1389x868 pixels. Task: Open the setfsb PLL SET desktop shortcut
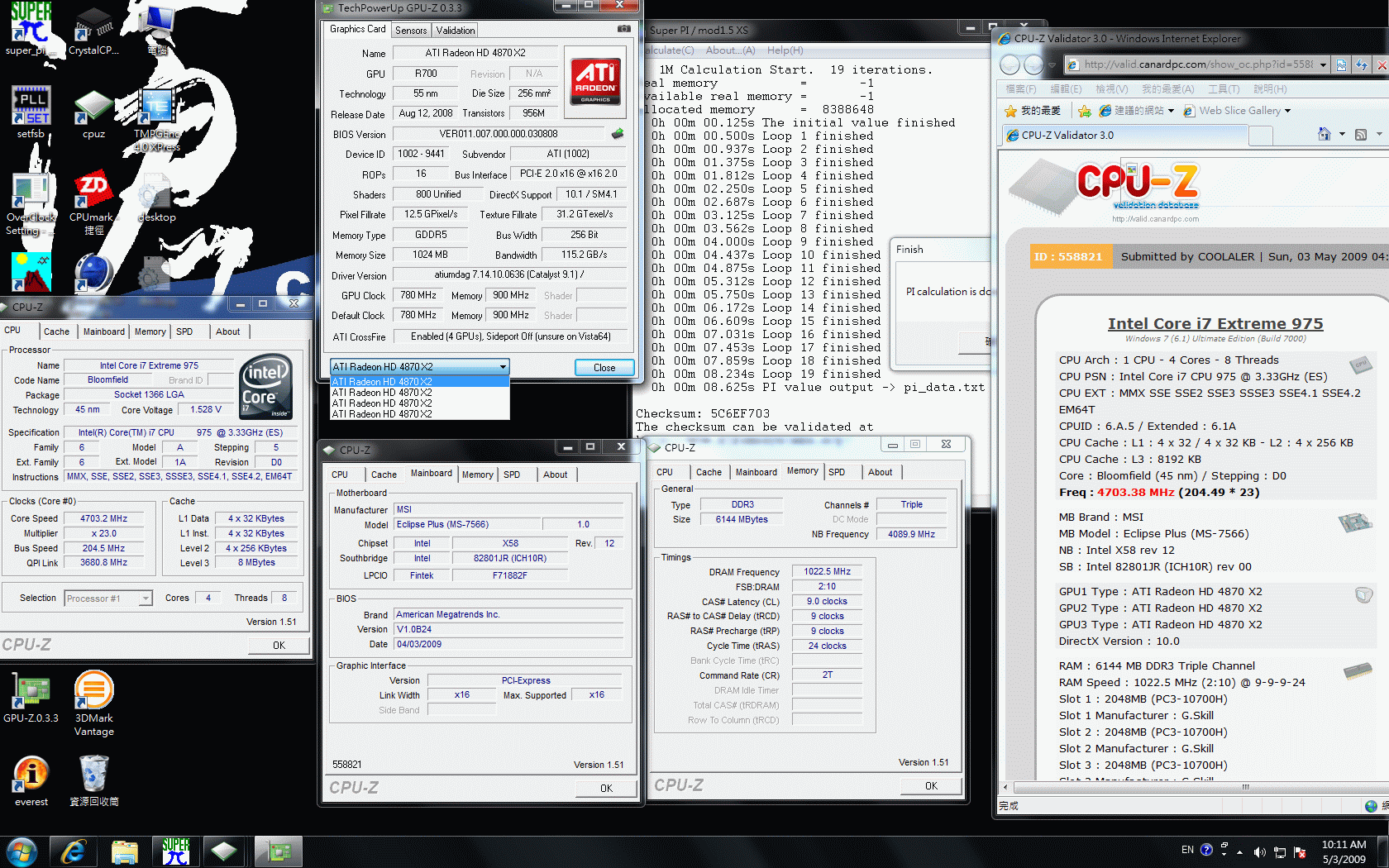click(31, 112)
